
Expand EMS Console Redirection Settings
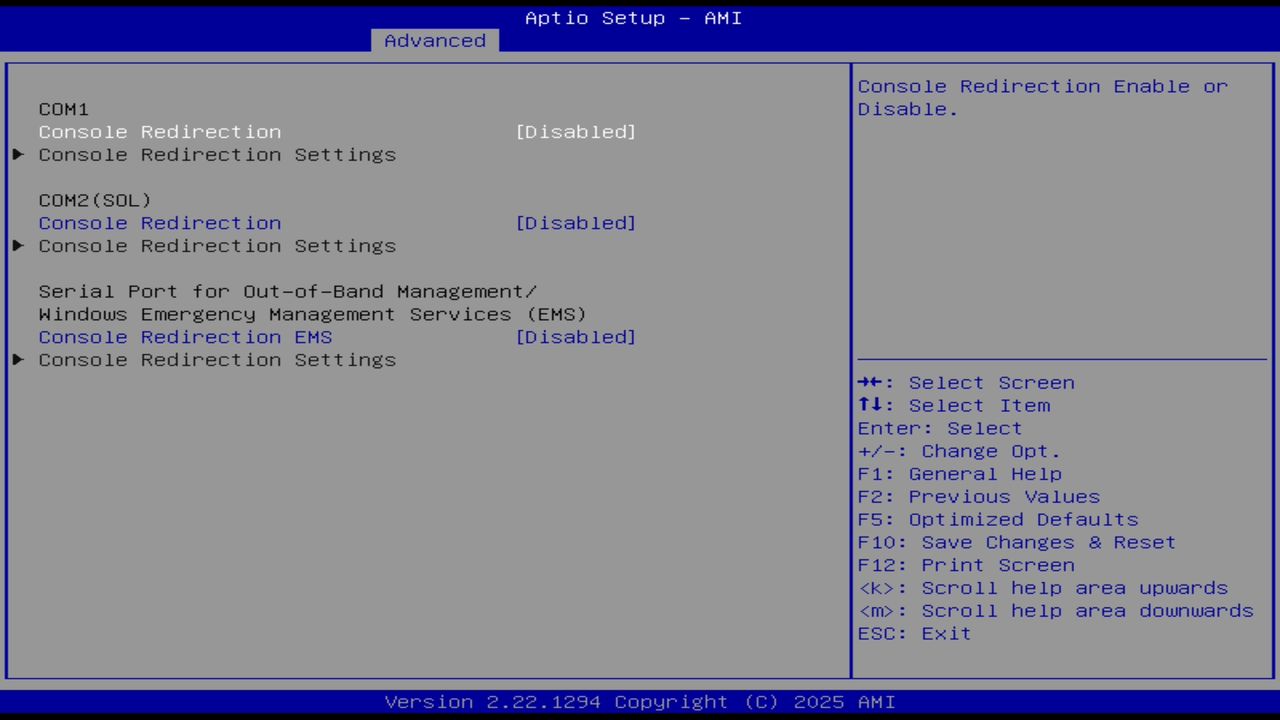[217, 360]
